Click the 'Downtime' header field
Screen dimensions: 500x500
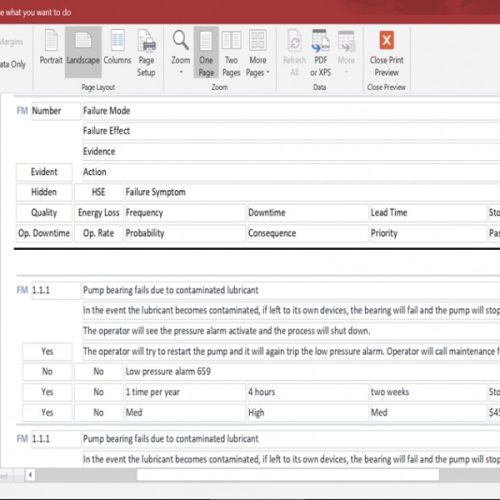(x=307, y=213)
